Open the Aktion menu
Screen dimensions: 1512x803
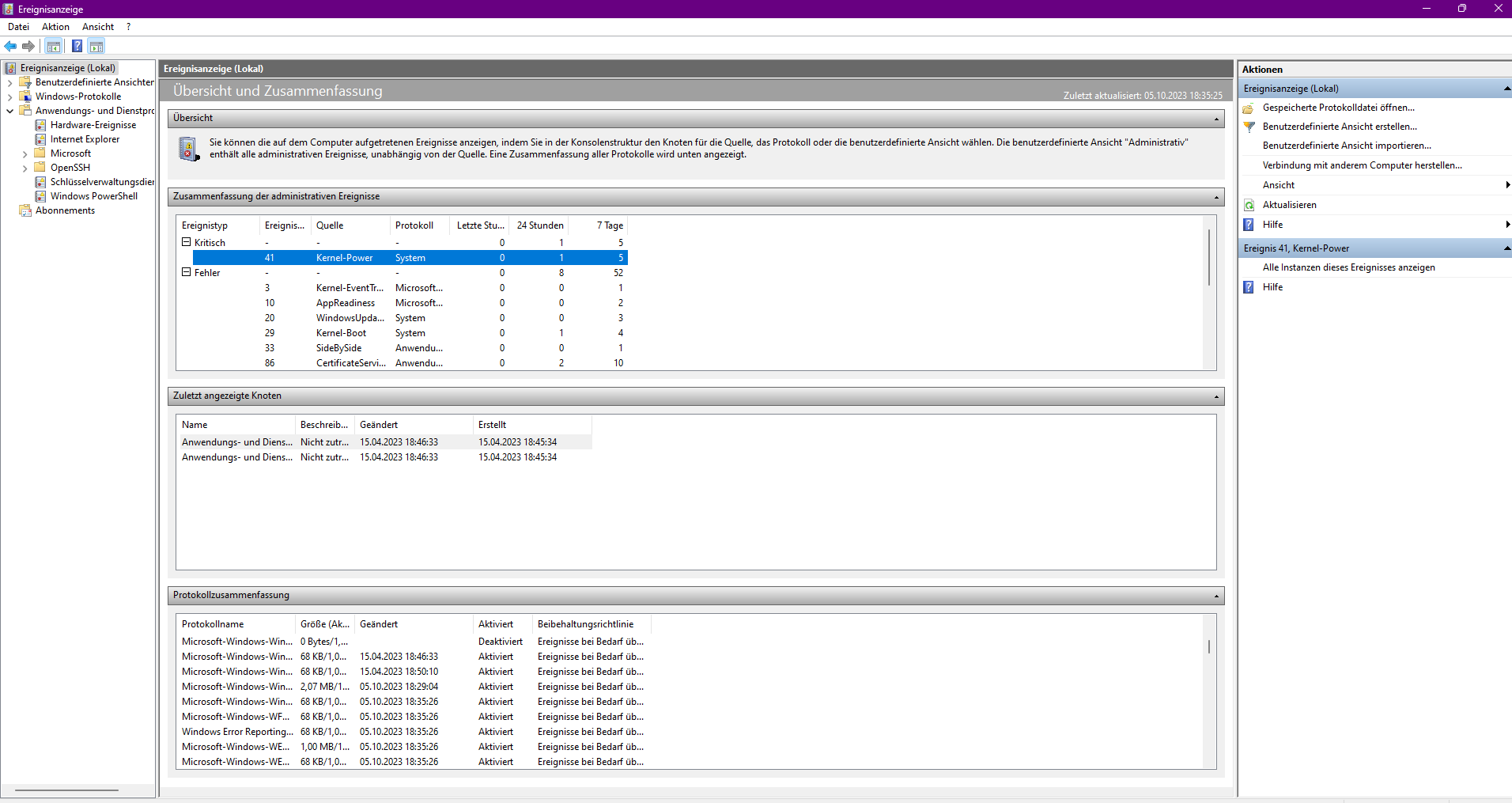click(55, 27)
